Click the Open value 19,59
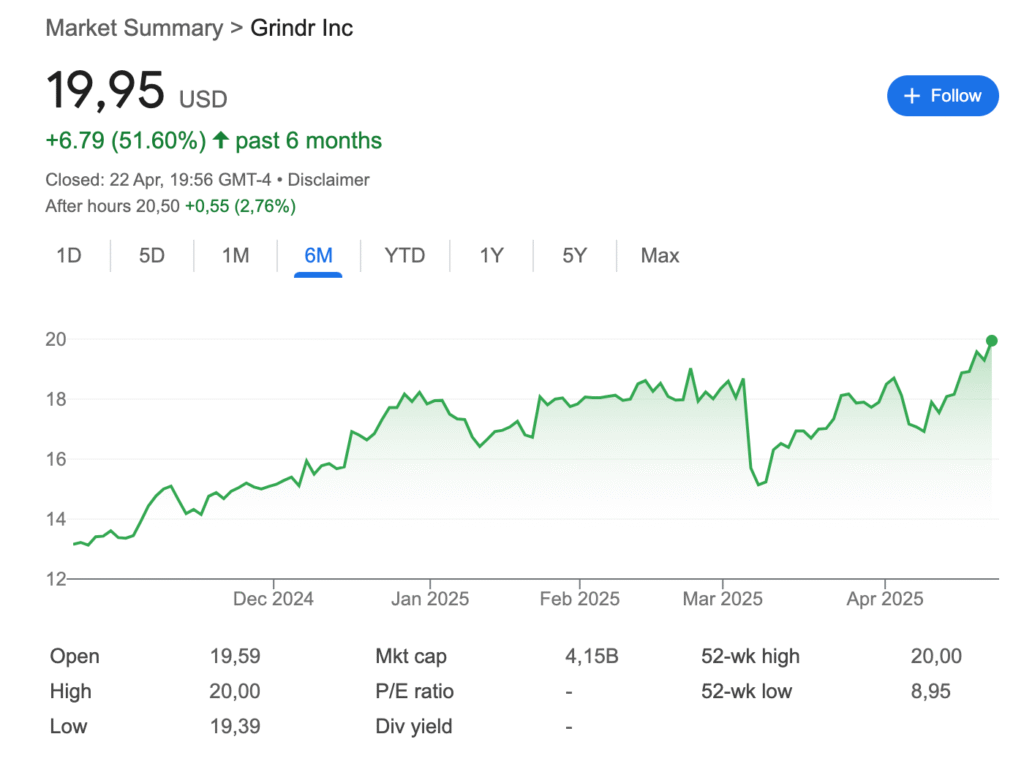 (235, 656)
